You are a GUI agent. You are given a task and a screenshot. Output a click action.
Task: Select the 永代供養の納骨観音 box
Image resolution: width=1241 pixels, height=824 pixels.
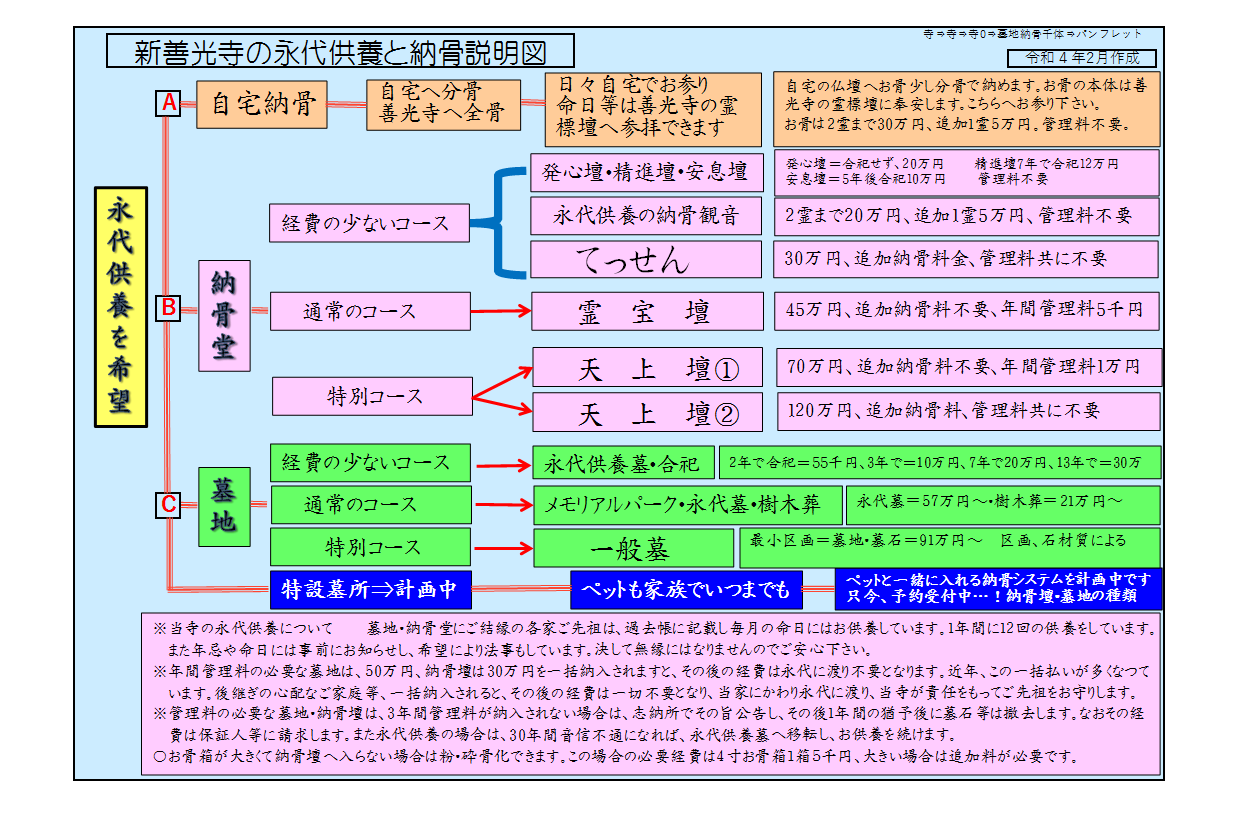point(646,215)
